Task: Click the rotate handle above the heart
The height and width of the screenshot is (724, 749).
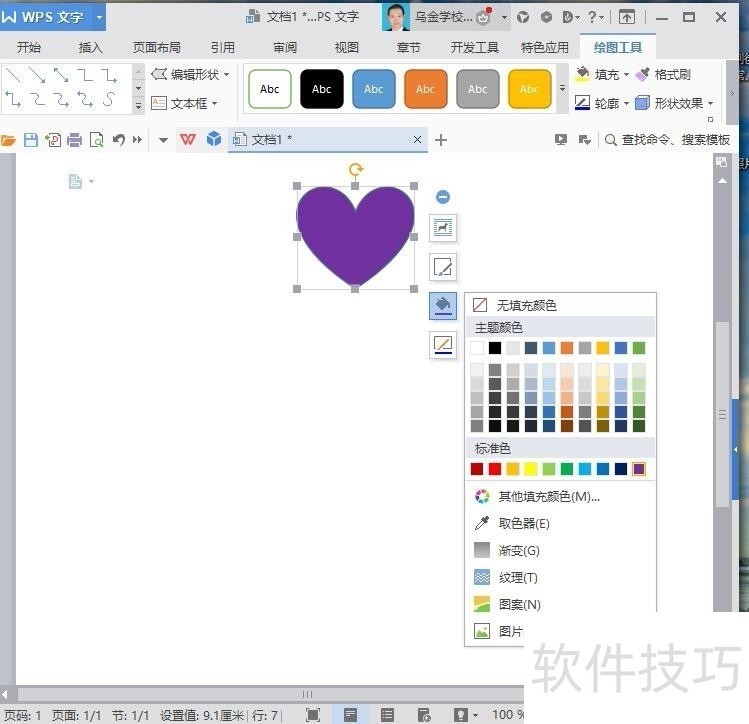Action: coord(355,170)
